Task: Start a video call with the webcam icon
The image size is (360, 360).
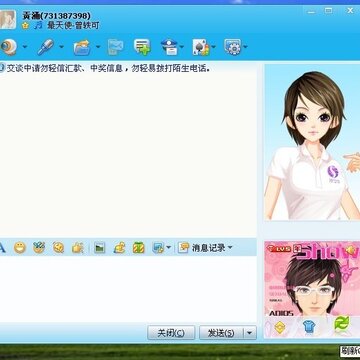Action: (8, 47)
